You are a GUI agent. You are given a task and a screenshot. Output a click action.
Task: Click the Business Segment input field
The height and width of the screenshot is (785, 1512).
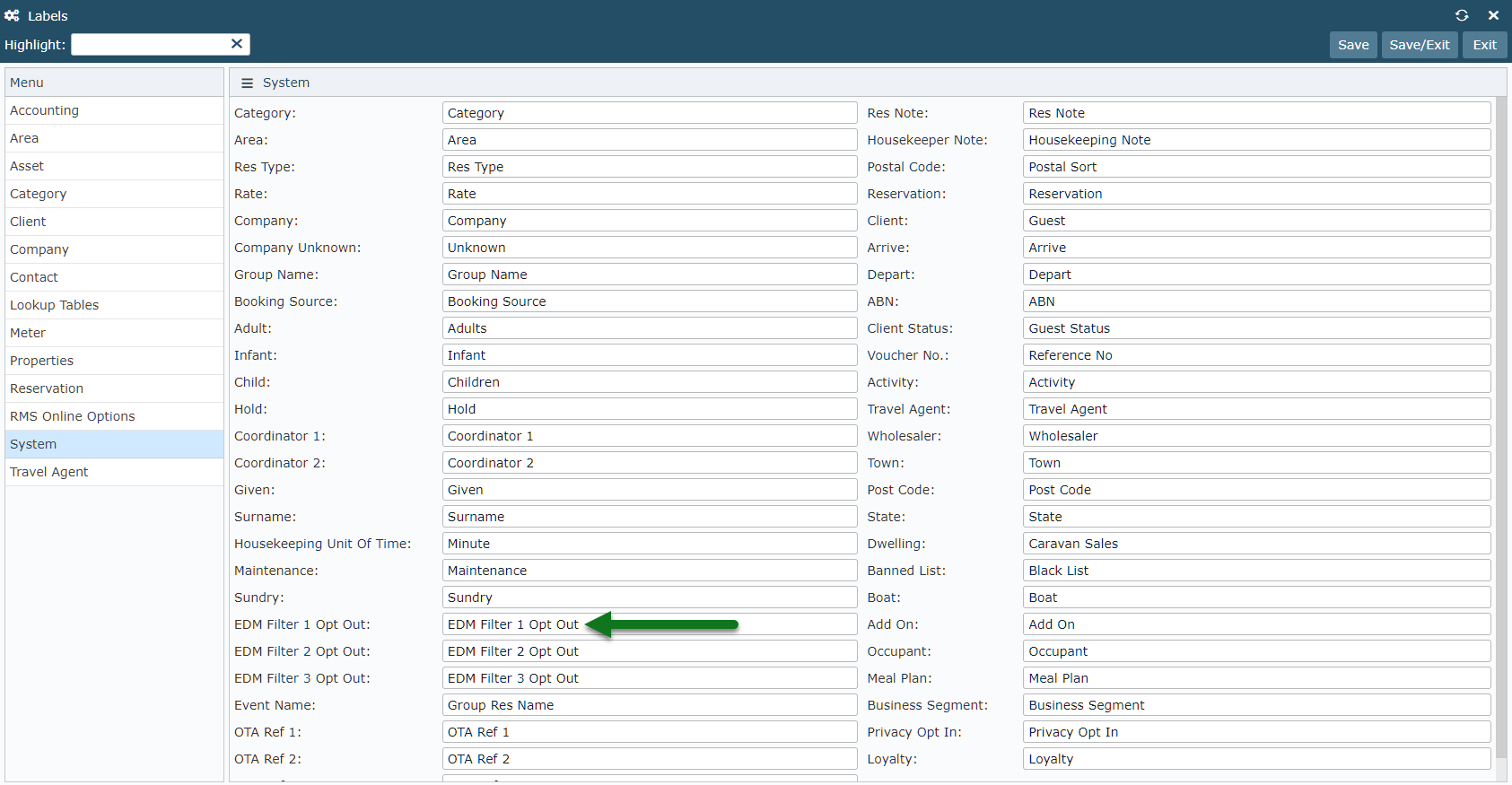tap(1257, 705)
